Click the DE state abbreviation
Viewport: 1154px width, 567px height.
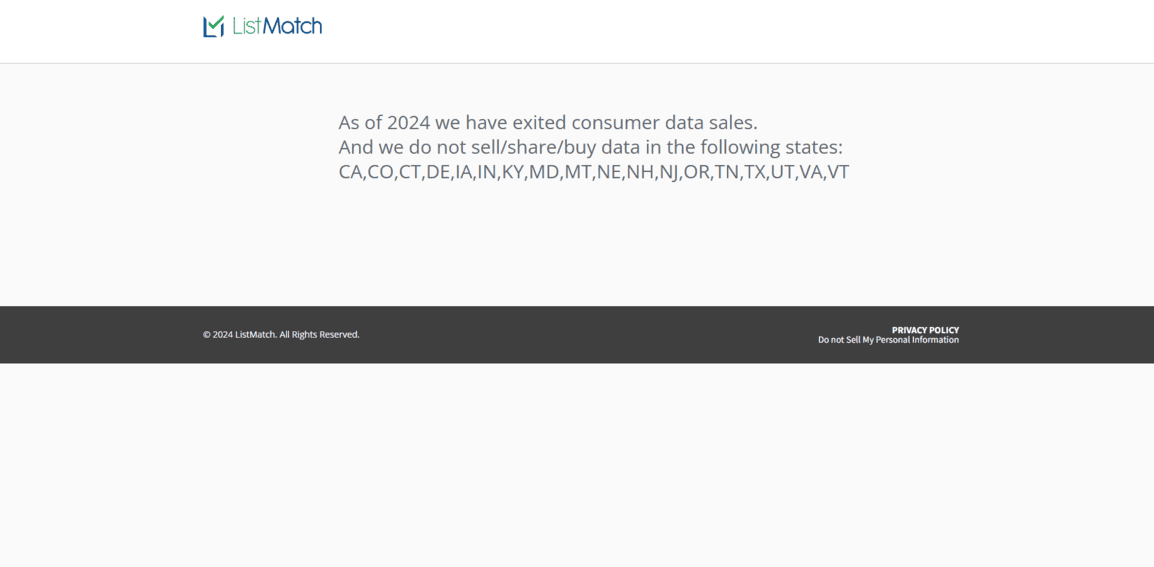(x=438, y=172)
